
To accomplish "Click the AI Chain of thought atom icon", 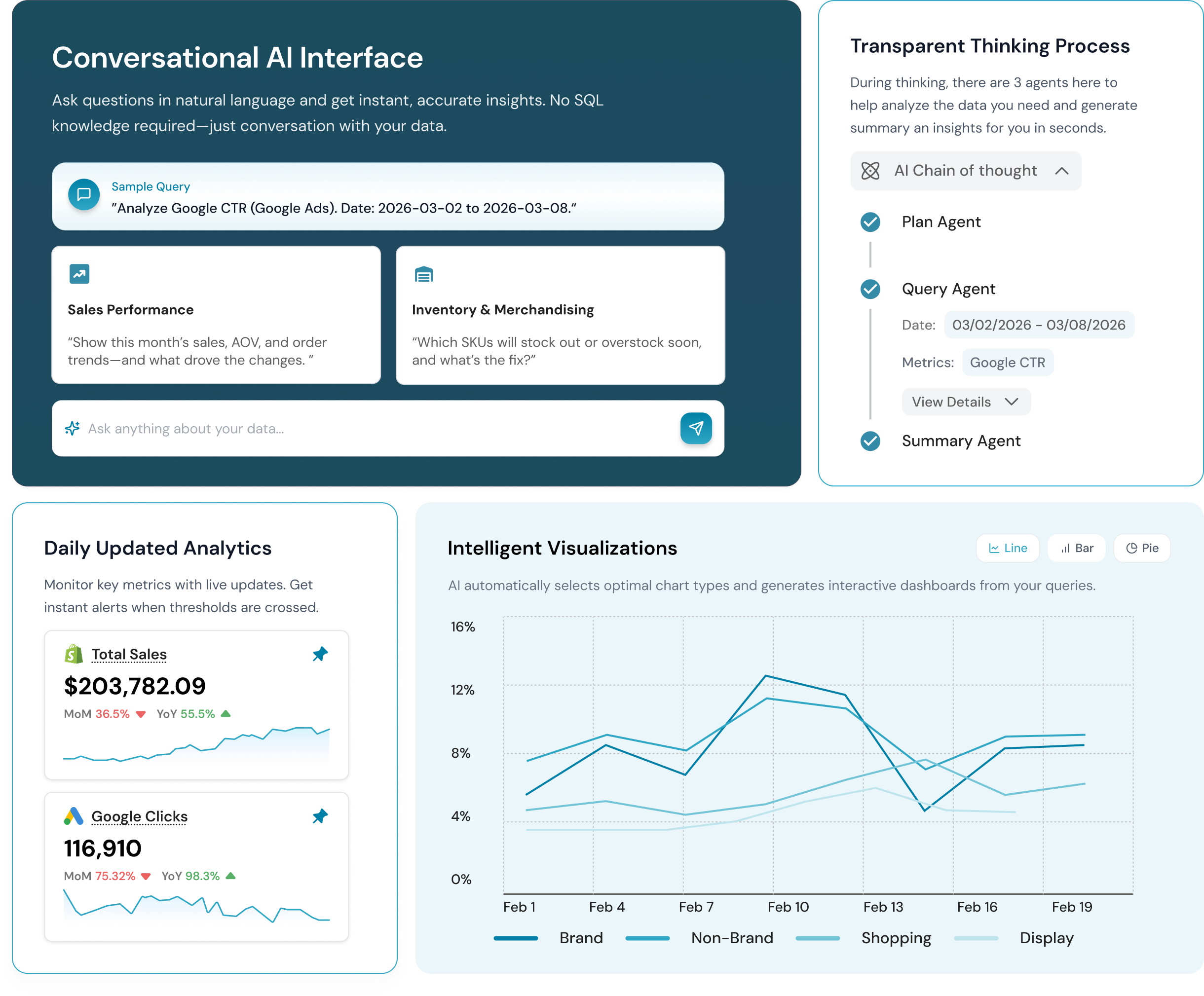I will (x=870, y=171).
